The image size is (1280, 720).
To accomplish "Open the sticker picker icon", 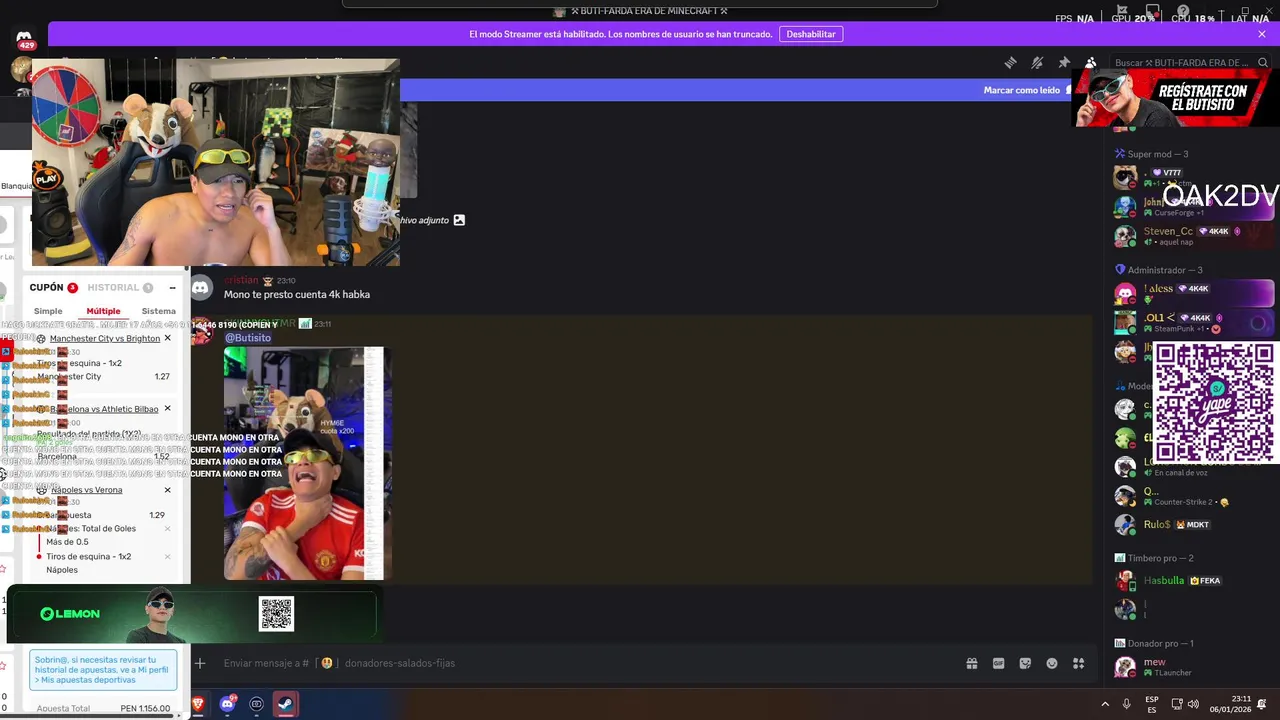I will [1025, 663].
